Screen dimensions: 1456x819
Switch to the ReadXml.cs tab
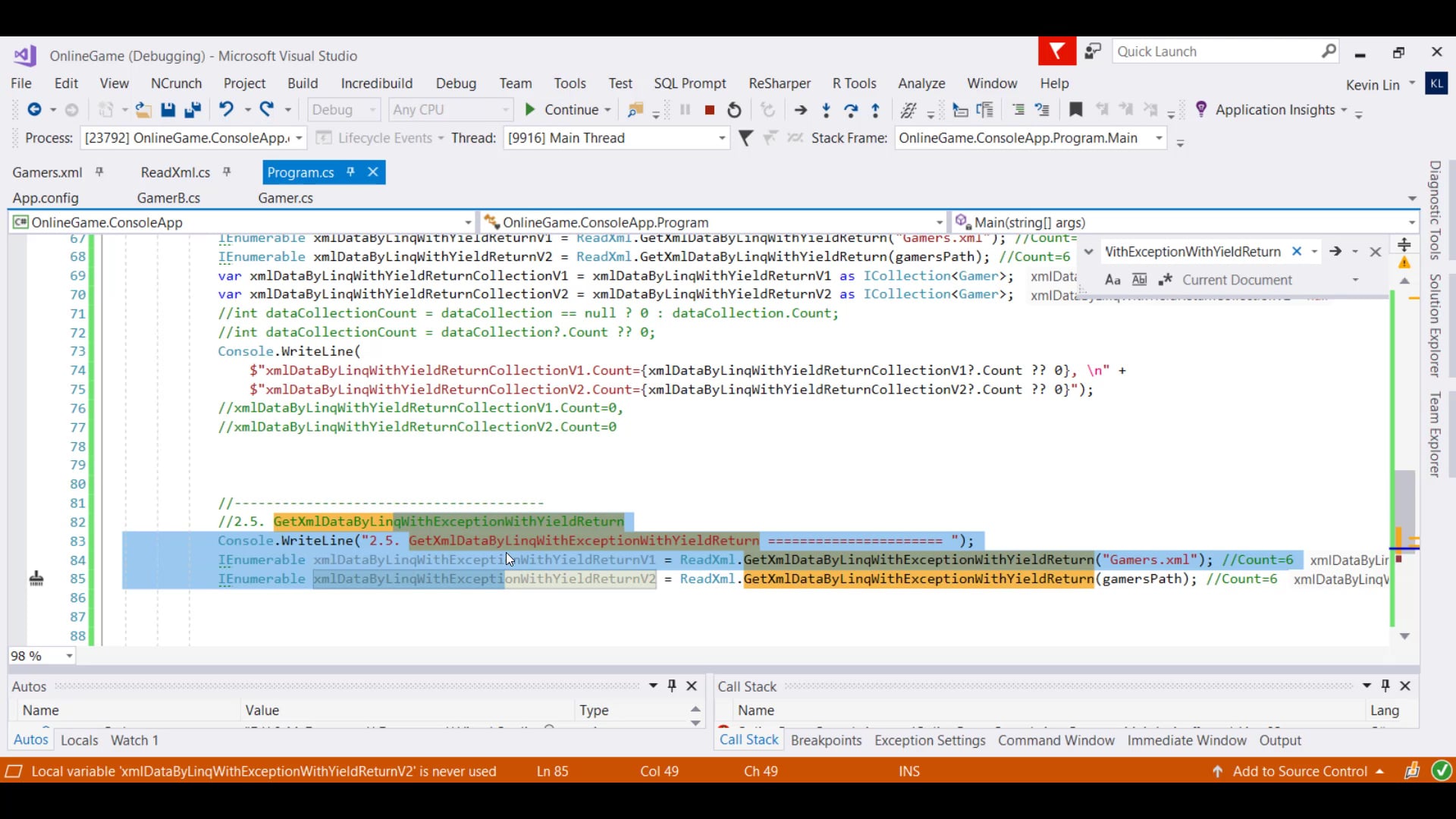175,172
